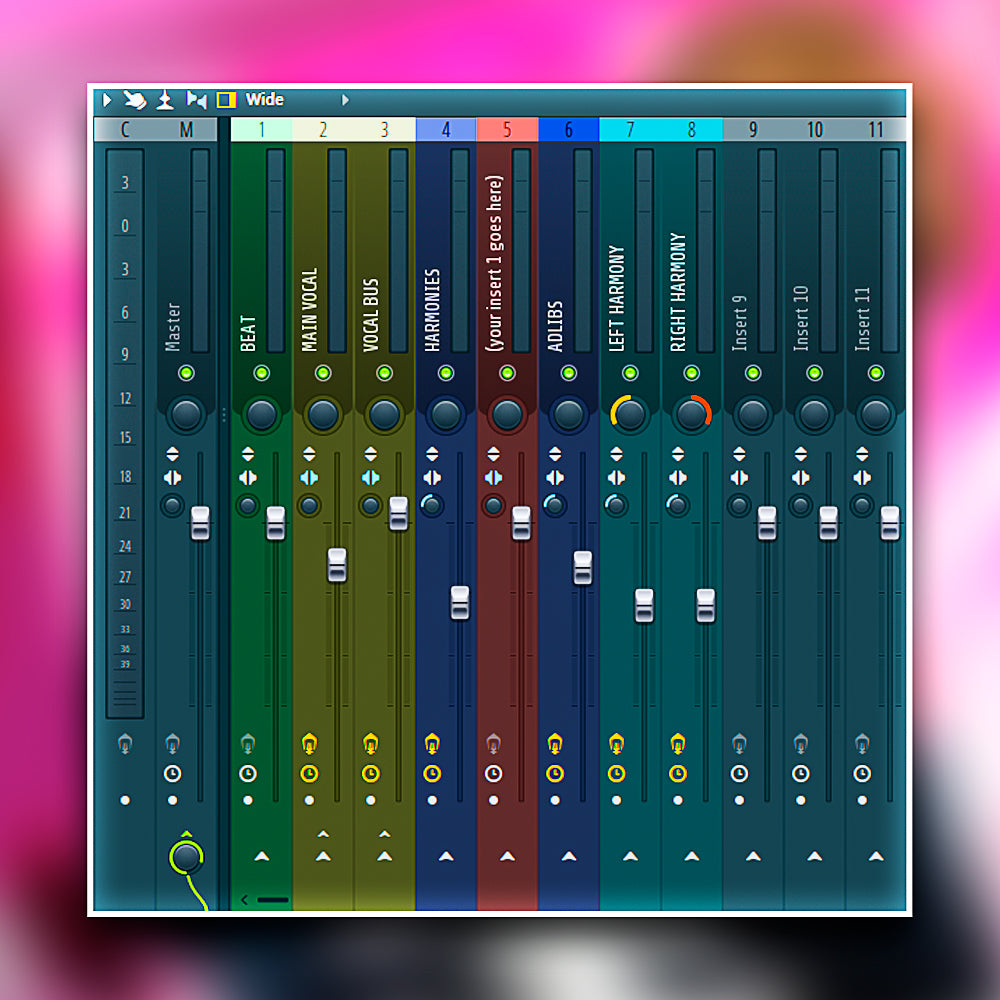Toggle FX slots enable on ADLIBS
Screen dimensions: 1000x1000
[555, 744]
